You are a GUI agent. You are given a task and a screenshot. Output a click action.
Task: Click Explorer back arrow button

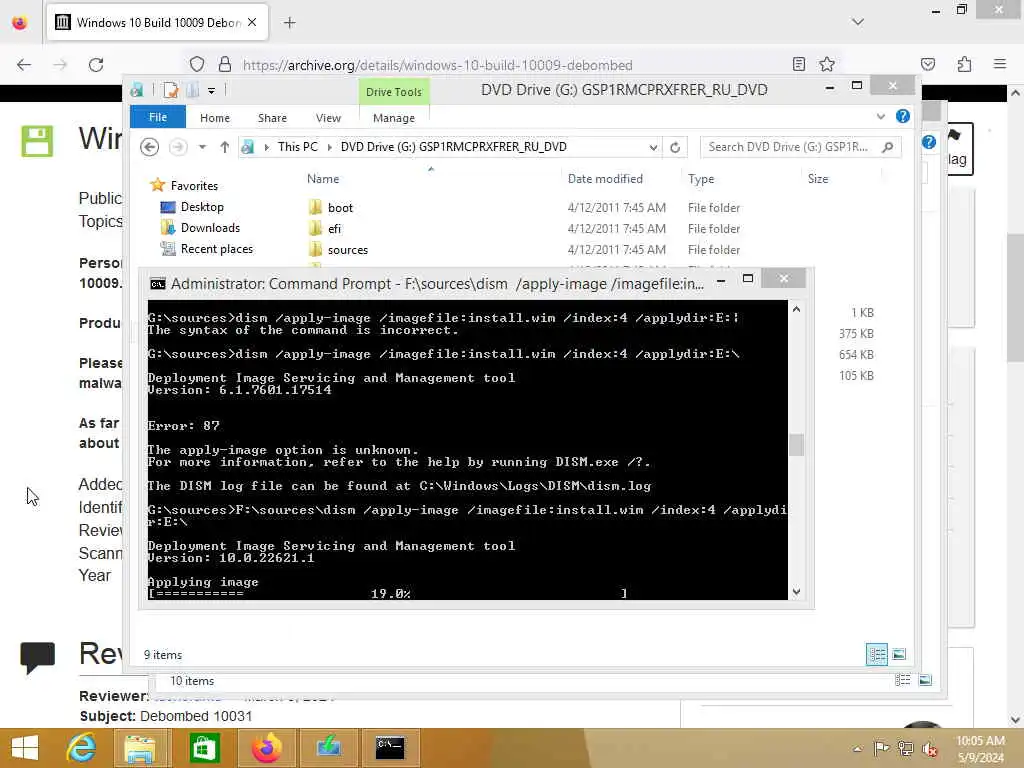[150, 147]
